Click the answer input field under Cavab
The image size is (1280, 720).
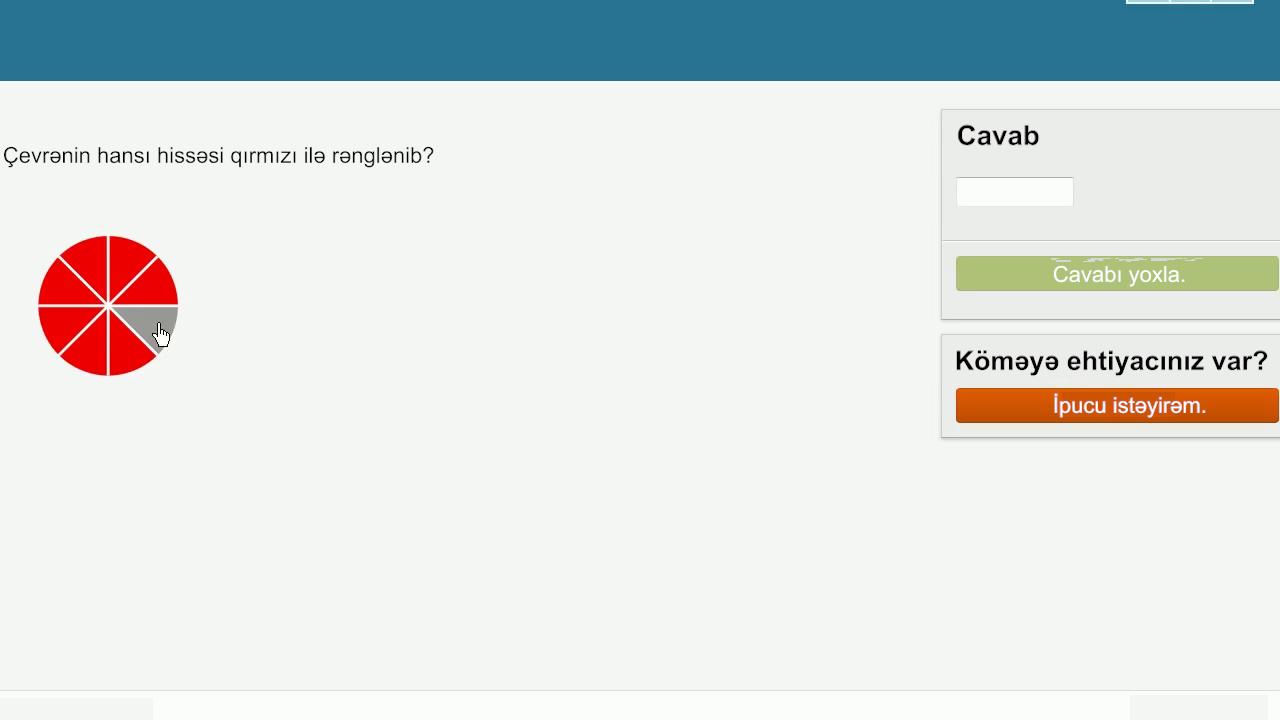[x=1014, y=192]
